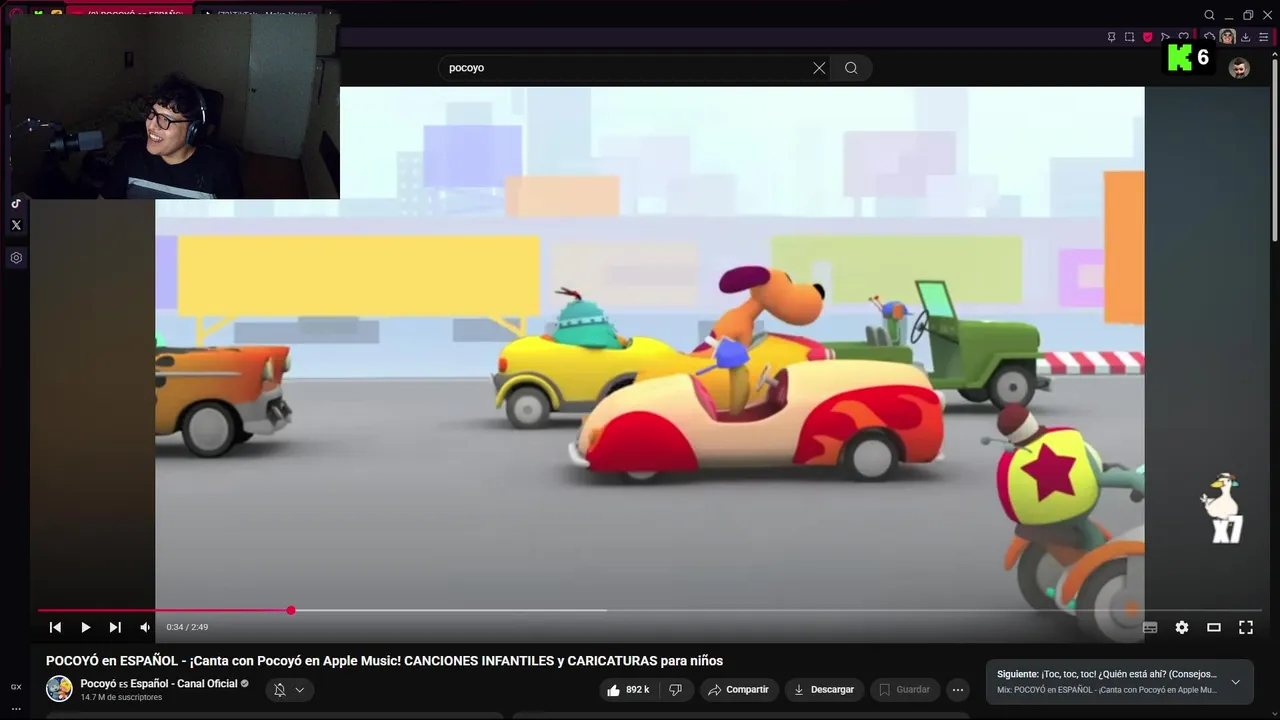The image size is (1280, 720).
Task: Dislike the Pocoyó video
Action: [x=675, y=689]
